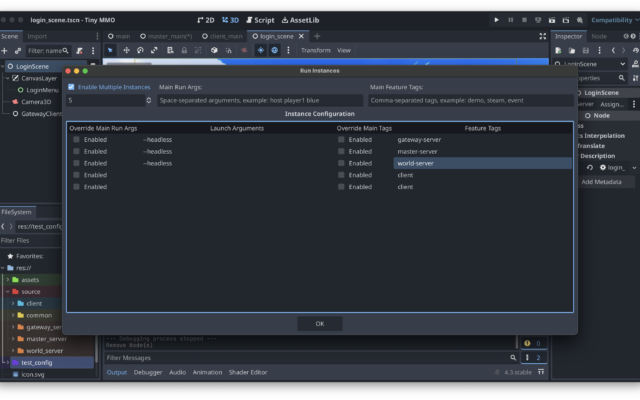Click the Inspector new resource icon

point(558,51)
